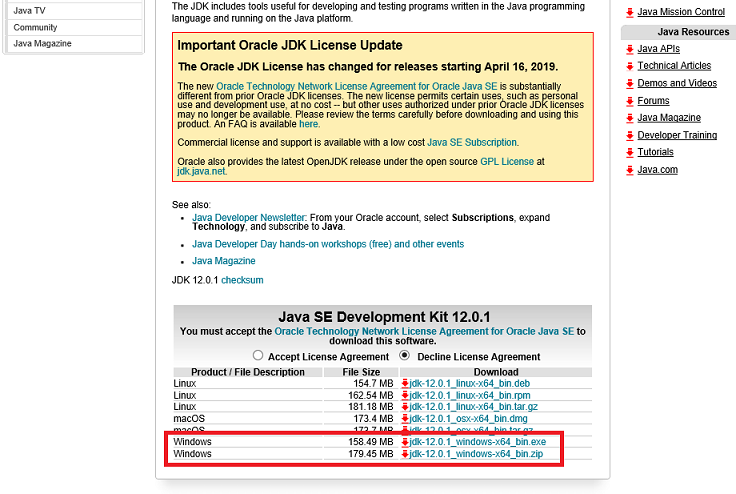Download jdk-12.0.1_windows-x64_bin.exe
The height and width of the screenshot is (494, 736).
point(478,442)
